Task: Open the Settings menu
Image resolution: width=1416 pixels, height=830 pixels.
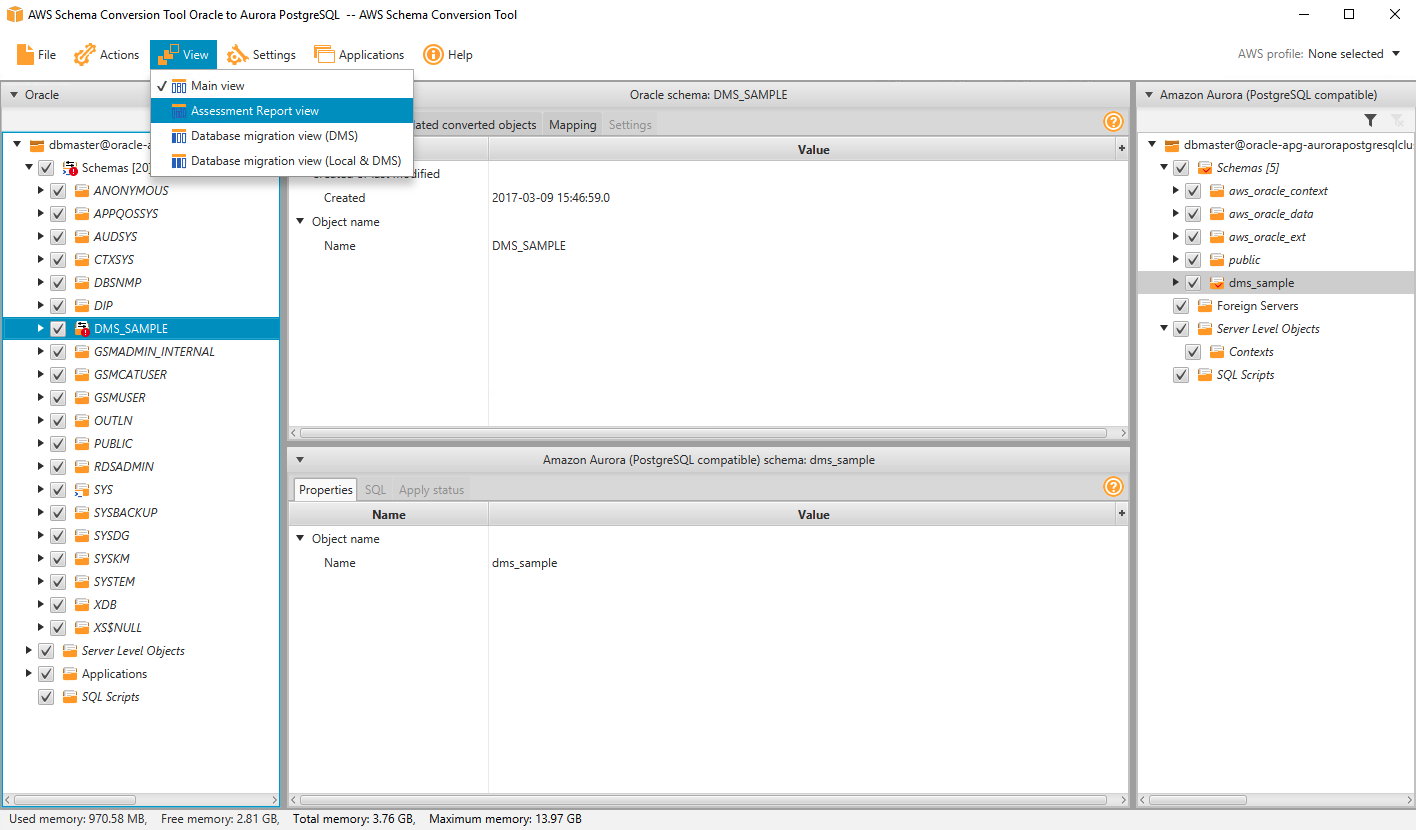Action: pos(261,55)
